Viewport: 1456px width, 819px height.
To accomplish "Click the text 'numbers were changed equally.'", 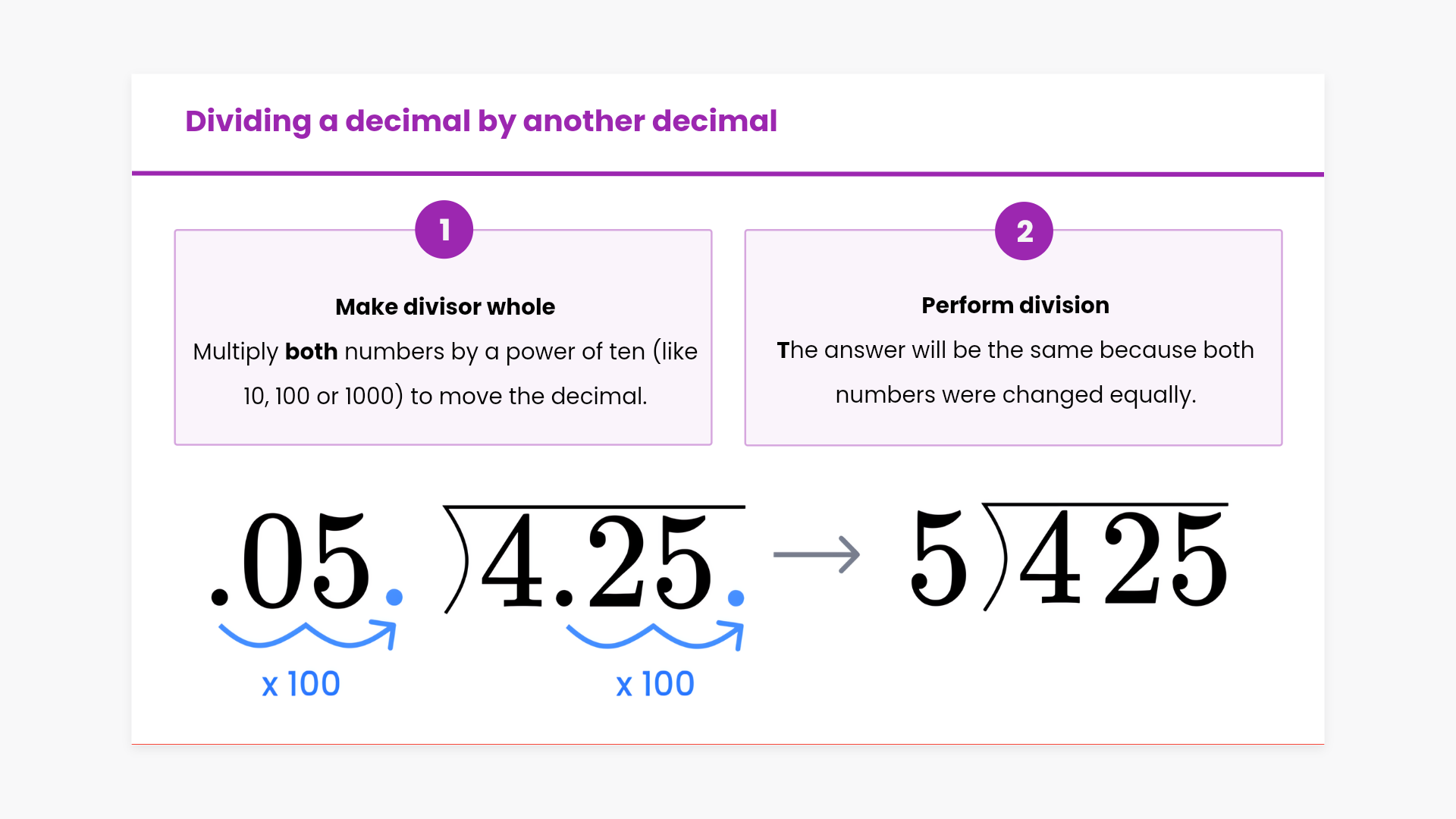I will pyautogui.click(x=1015, y=394).
